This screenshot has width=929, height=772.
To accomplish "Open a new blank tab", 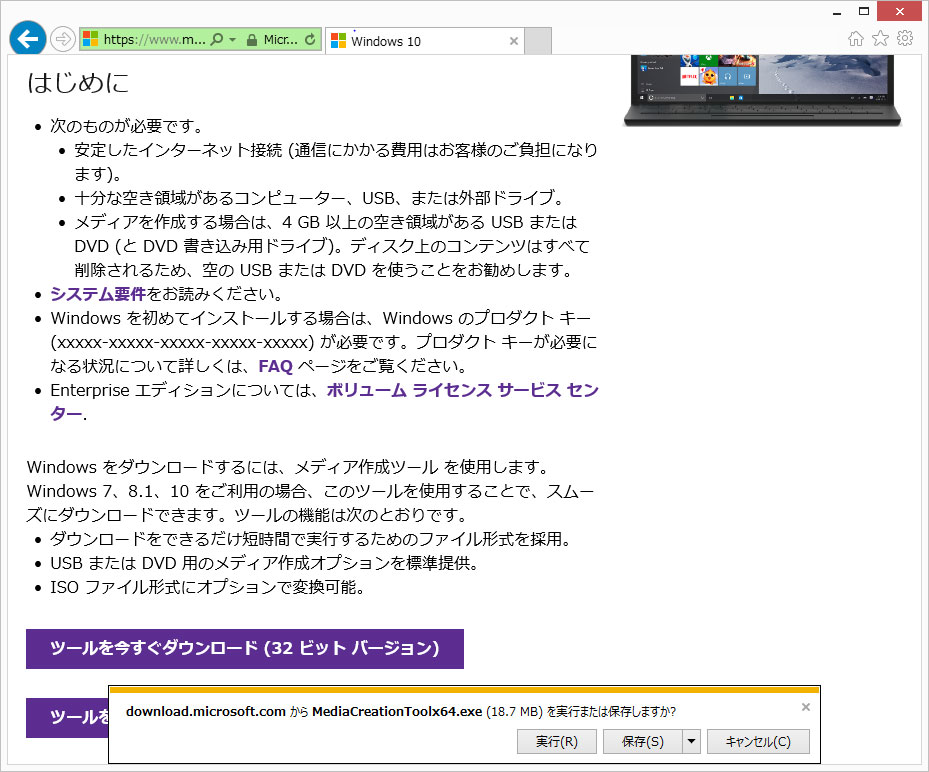I will pyautogui.click(x=538, y=41).
